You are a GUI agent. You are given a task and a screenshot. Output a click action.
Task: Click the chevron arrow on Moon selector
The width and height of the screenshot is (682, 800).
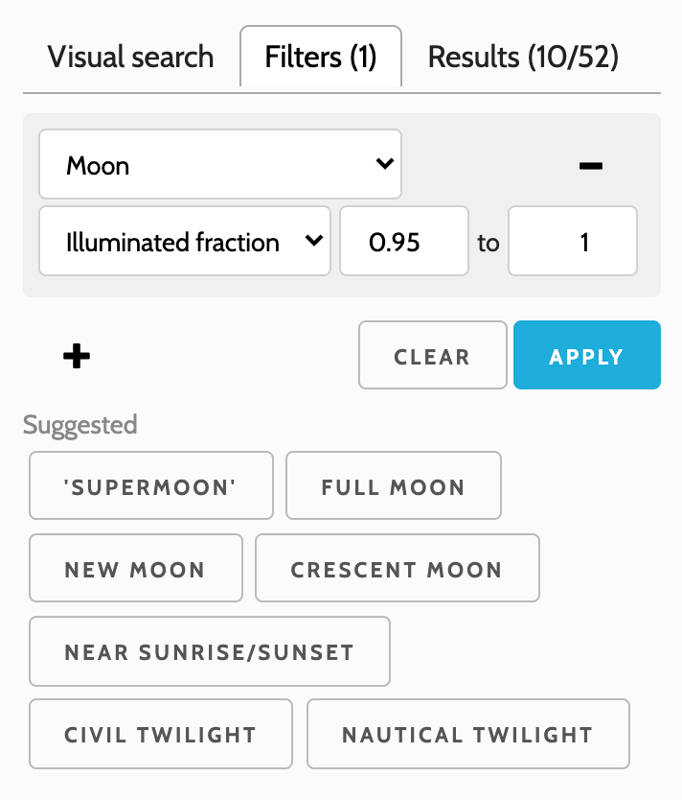384,164
